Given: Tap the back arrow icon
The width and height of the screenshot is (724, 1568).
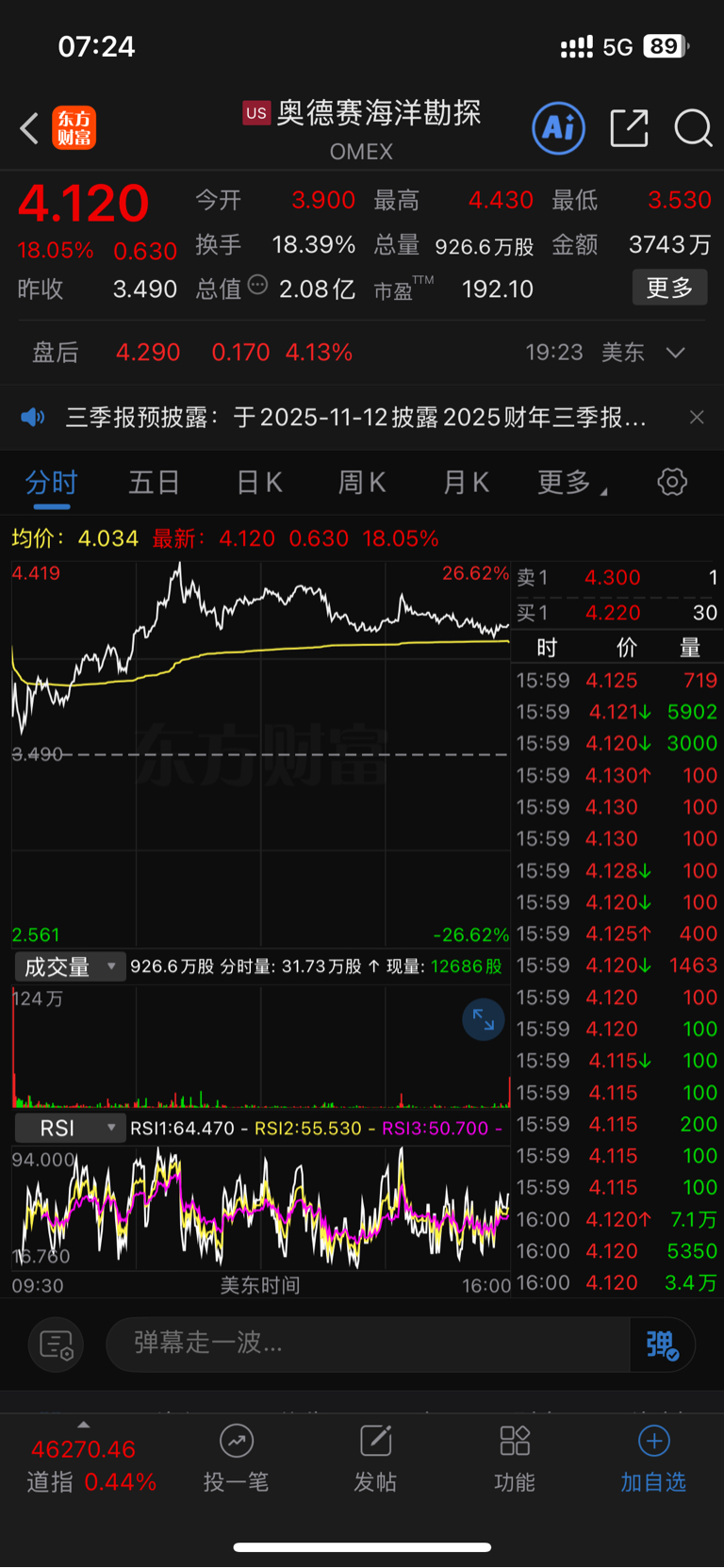Looking at the screenshot, I should tap(29, 128).
